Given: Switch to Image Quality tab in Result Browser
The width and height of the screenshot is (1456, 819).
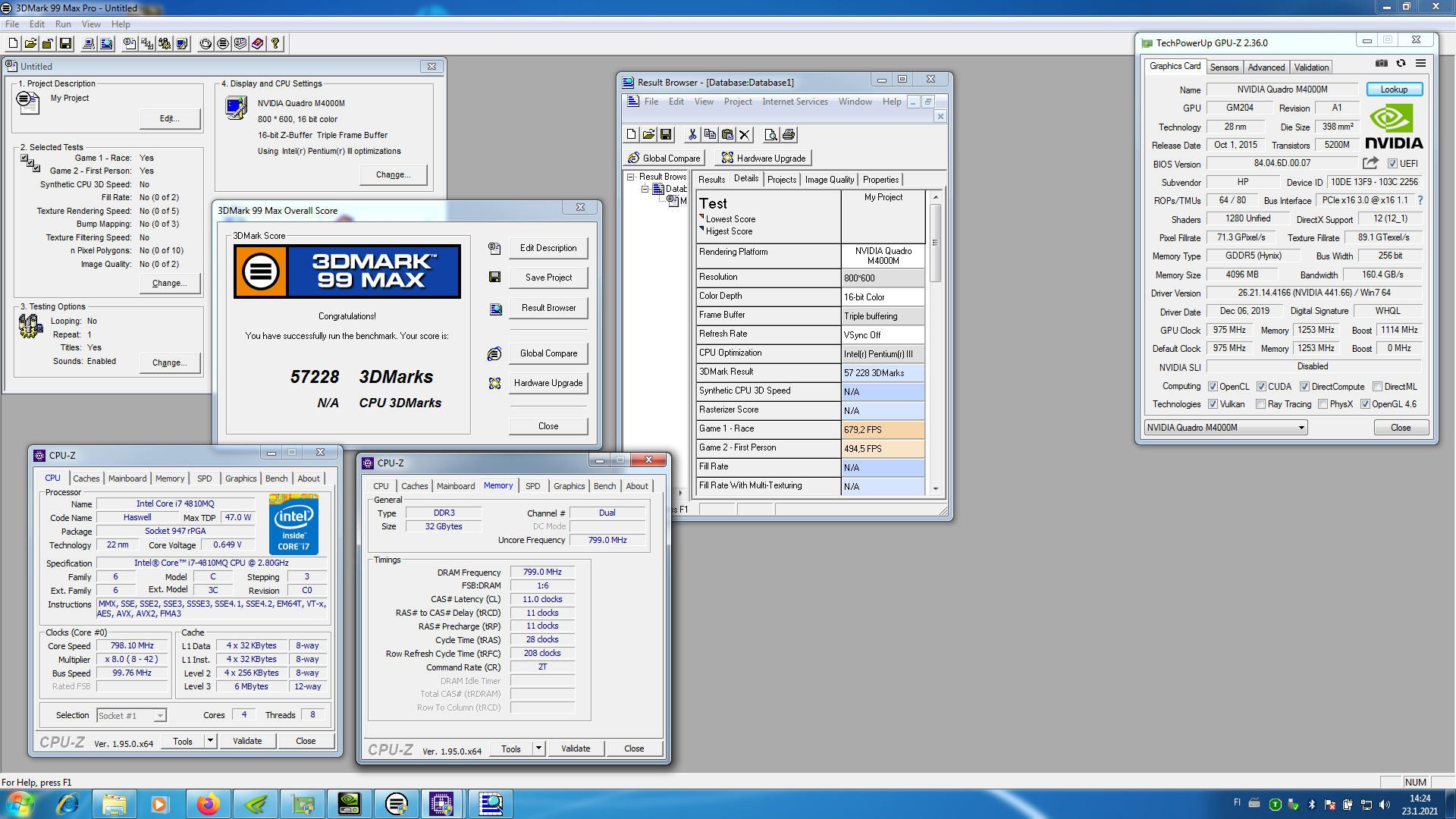Looking at the screenshot, I should click(x=829, y=180).
